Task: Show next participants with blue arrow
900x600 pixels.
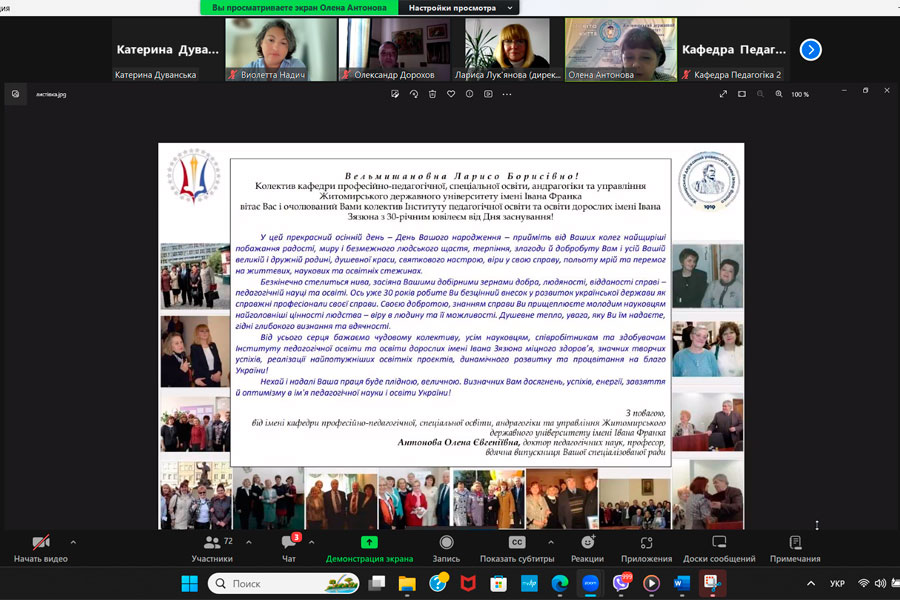Action: coord(810,50)
